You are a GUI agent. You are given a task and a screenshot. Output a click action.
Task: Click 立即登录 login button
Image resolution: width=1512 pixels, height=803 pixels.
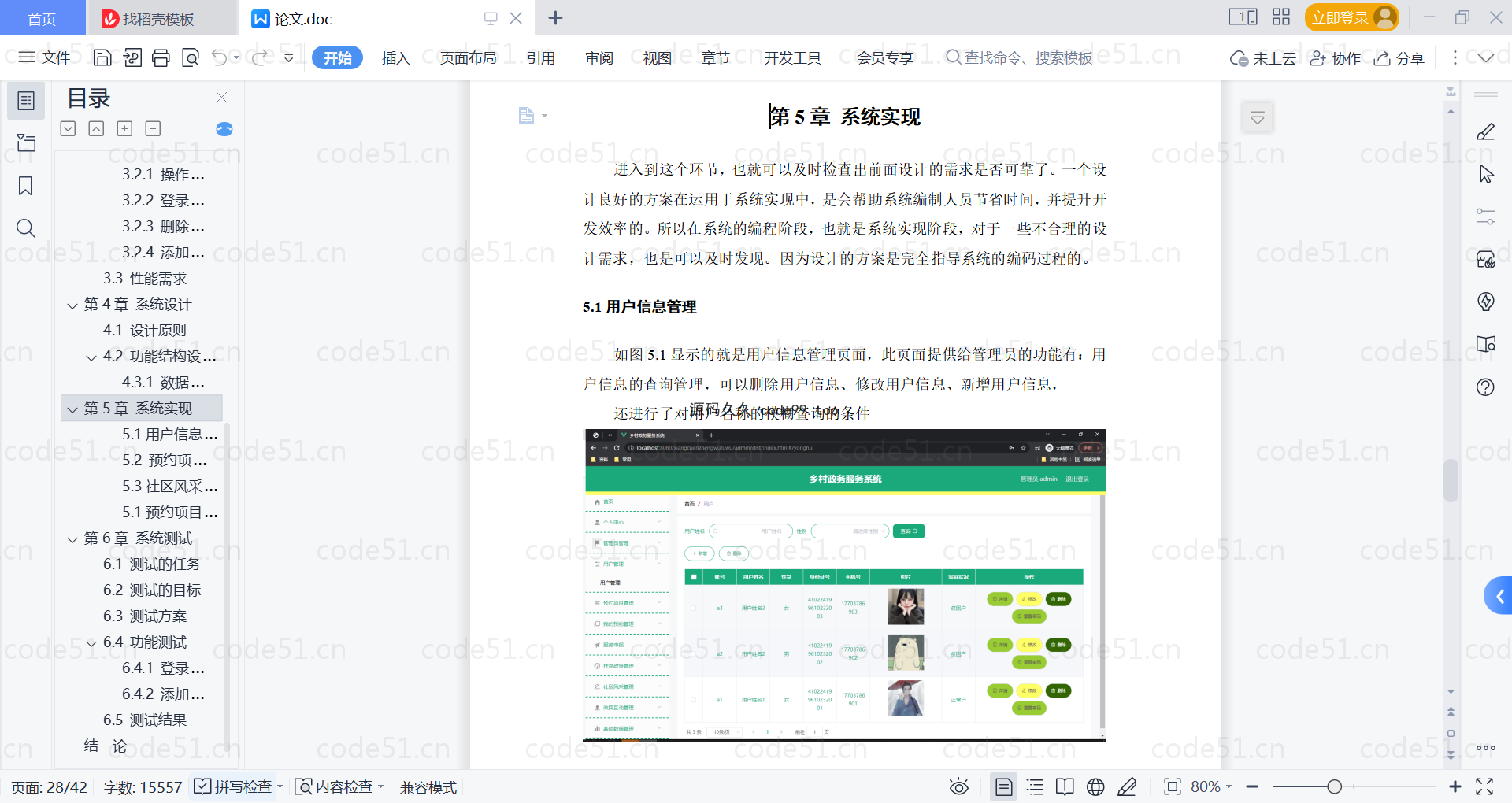click(x=1351, y=17)
